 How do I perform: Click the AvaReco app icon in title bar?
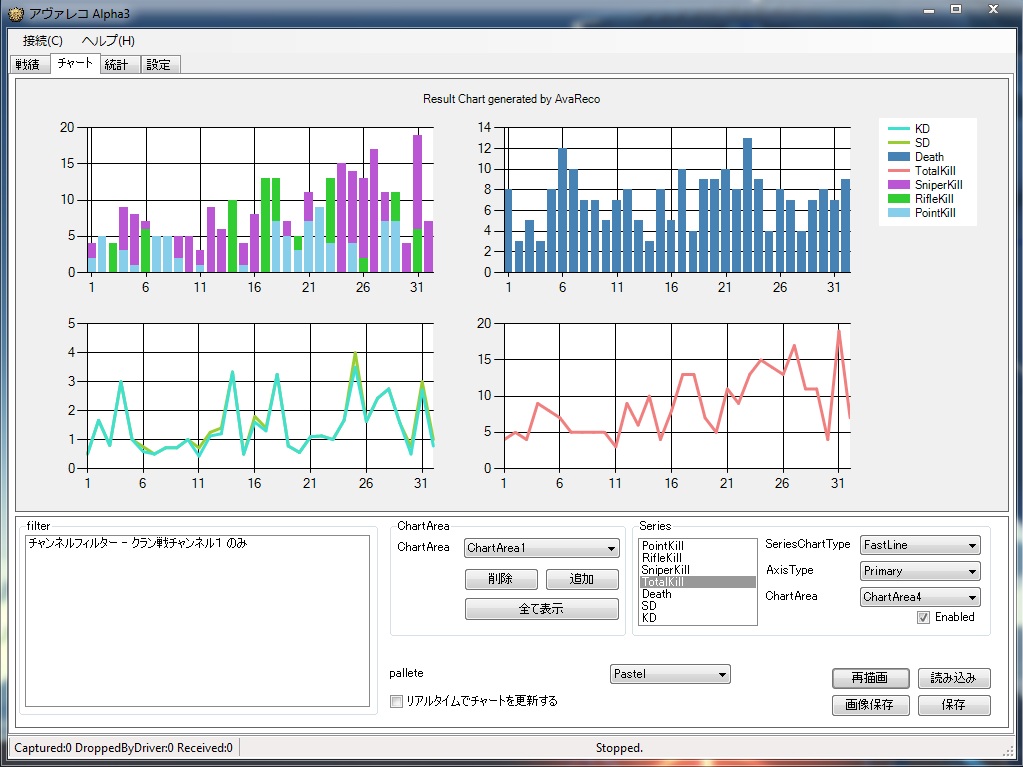[x=16, y=13]
